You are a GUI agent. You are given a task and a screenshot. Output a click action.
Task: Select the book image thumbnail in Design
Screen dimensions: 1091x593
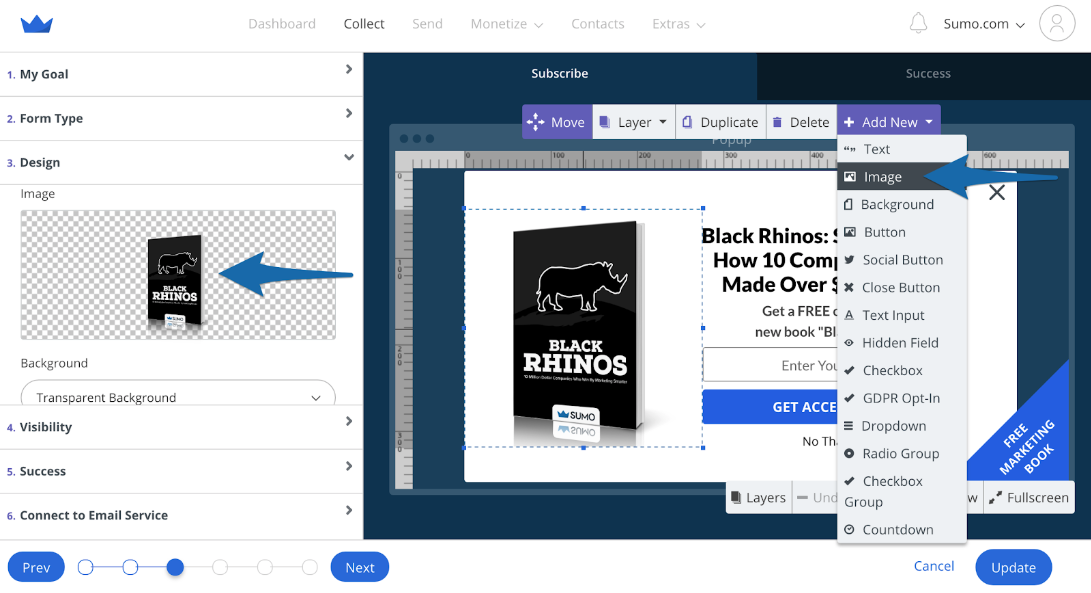(178, 276)
